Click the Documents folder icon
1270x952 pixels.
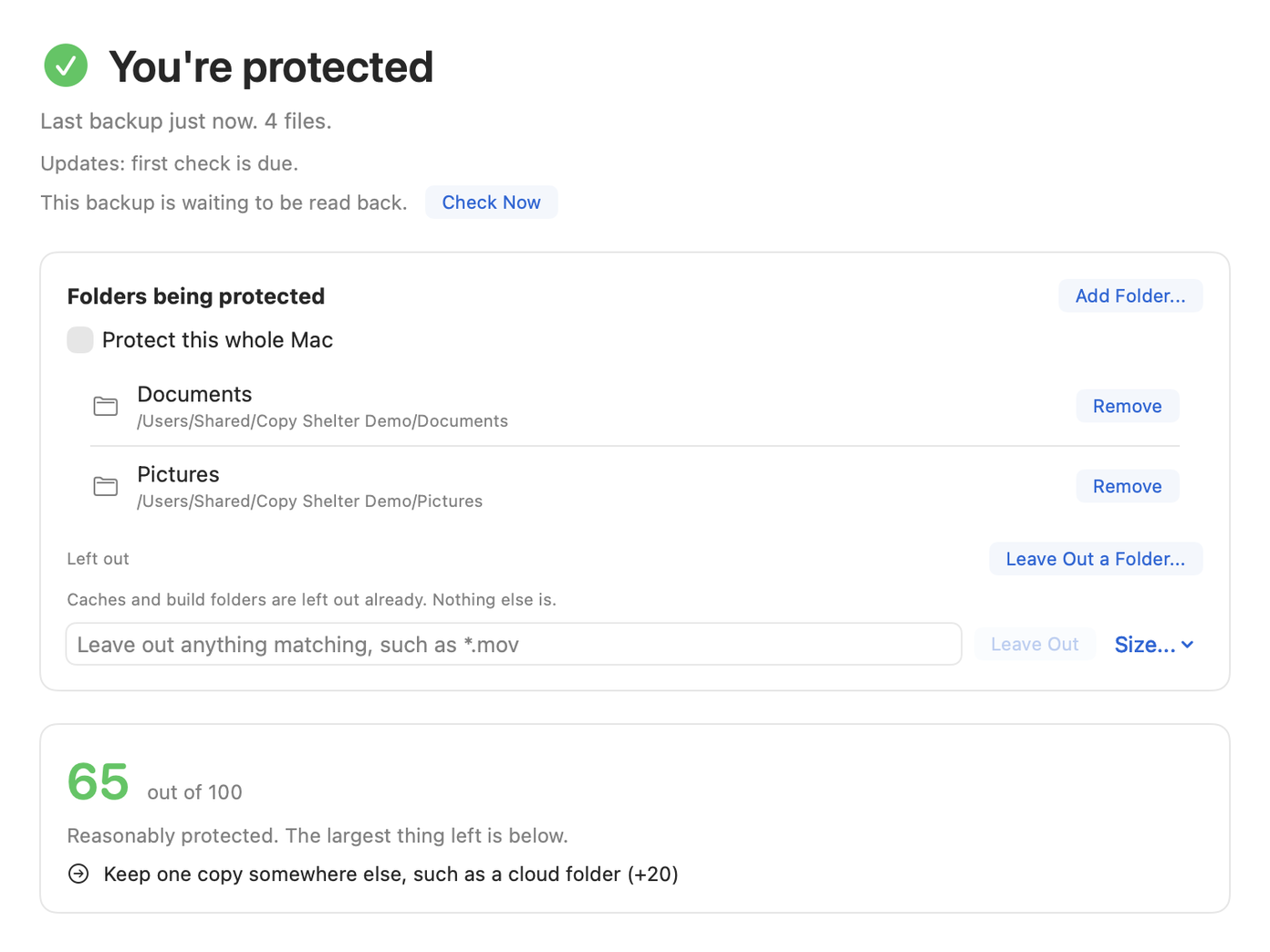pos(106,406)
